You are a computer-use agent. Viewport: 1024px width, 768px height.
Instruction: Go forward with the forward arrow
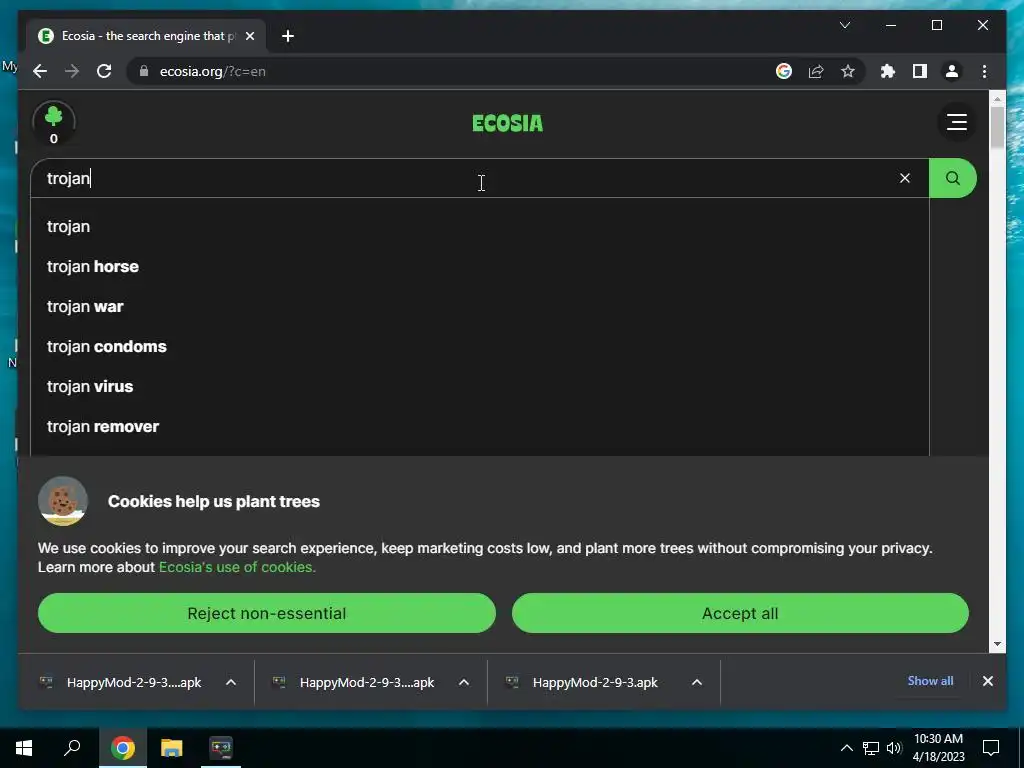tap(72, 71)
